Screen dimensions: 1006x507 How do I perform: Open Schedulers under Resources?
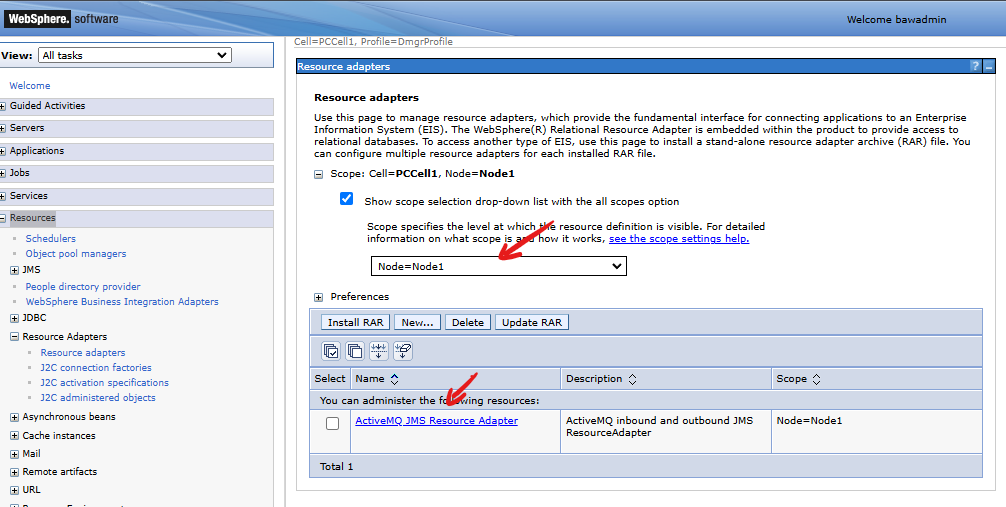pyautogui.click(x=51, y=238)
